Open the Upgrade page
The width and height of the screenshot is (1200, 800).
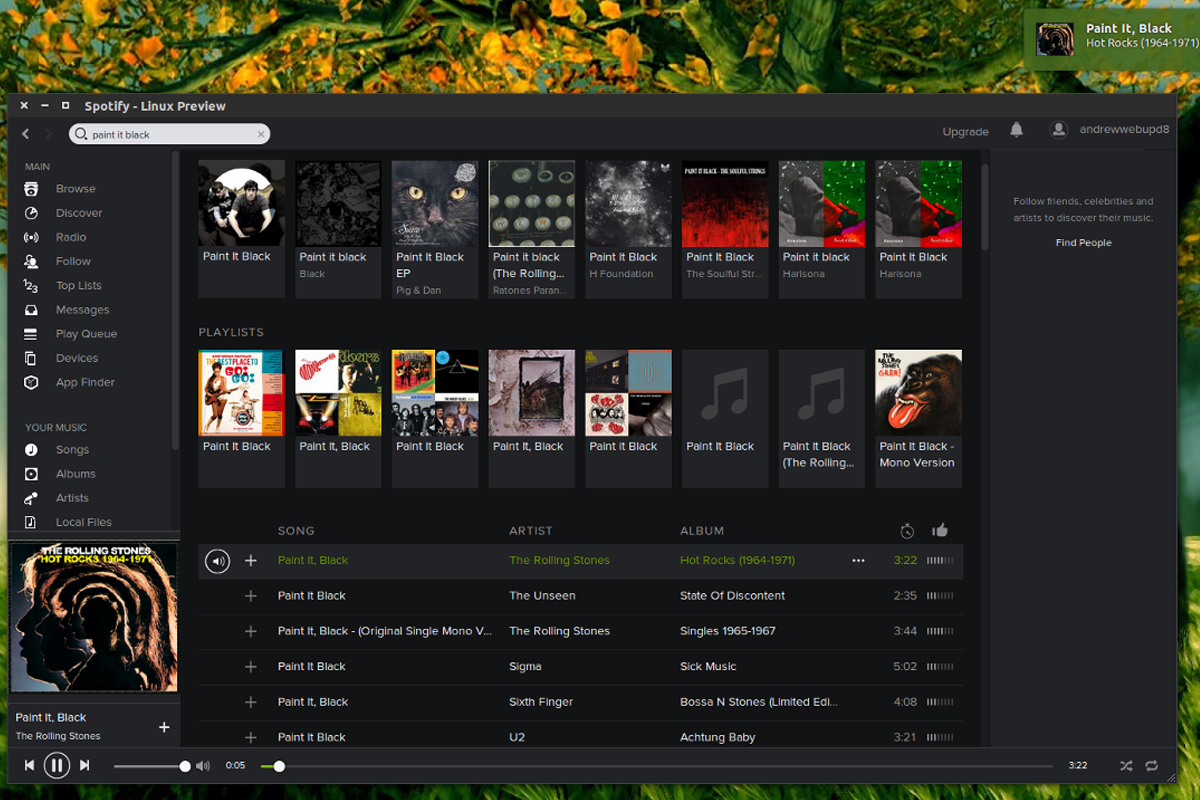point(965,131)
